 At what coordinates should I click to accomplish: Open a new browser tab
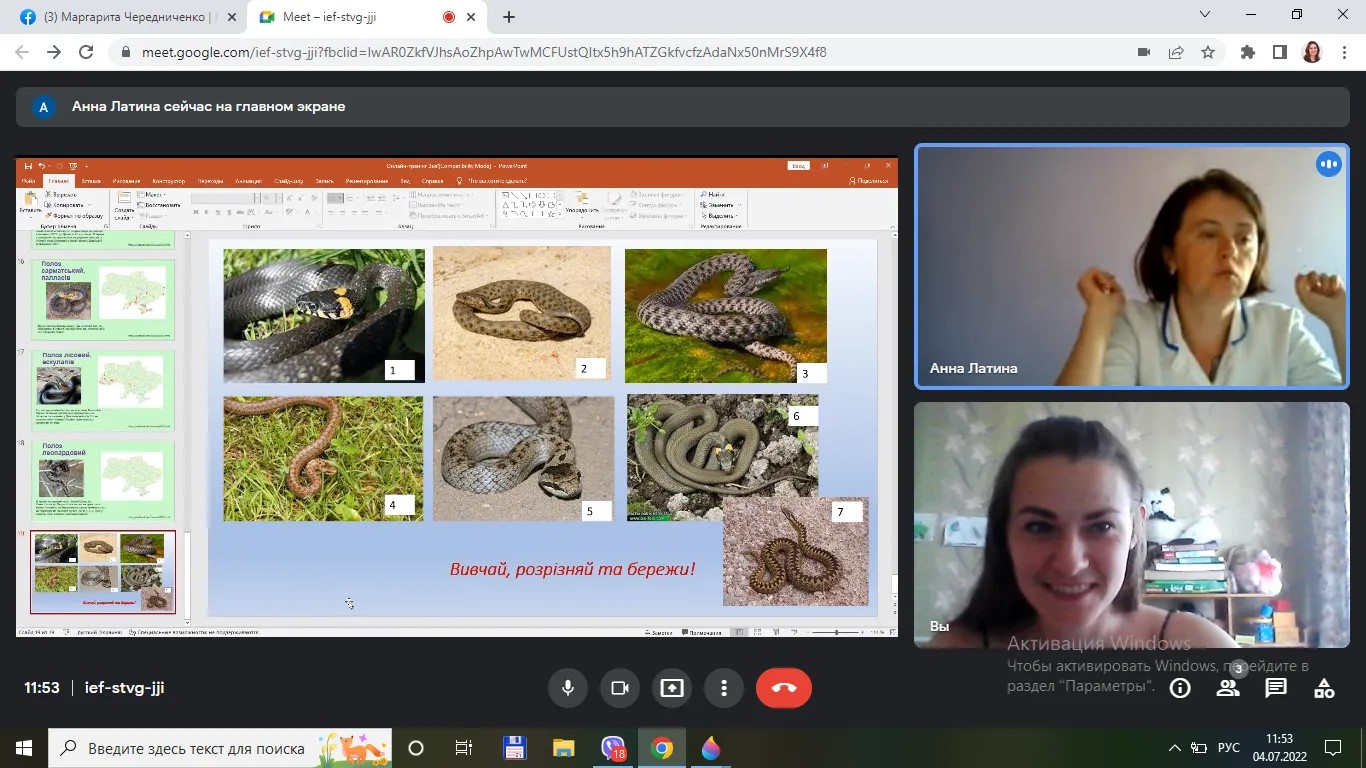click(x=509, y=17)
